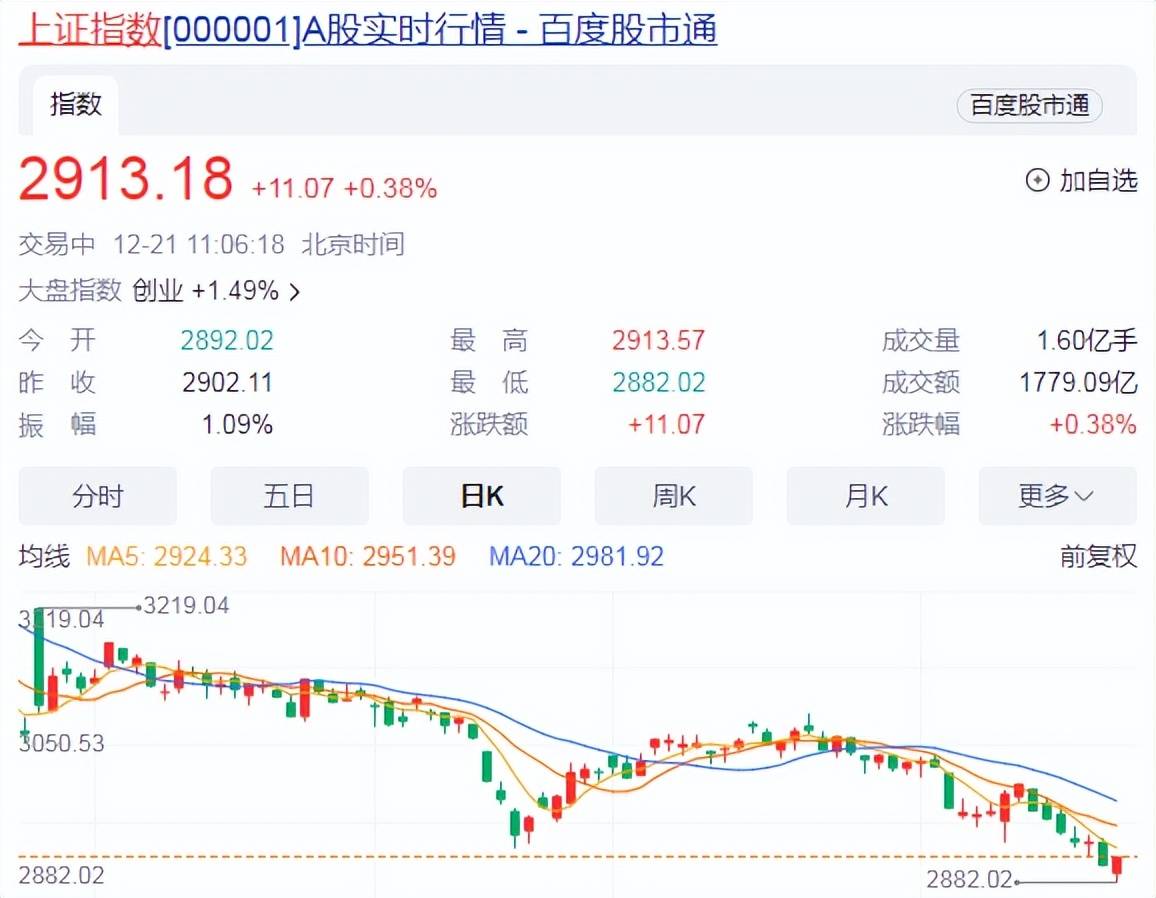Click 成交量 value 1.60亿手
1156x898 pixels.
pyautogui.click(x=1087, y=340)
